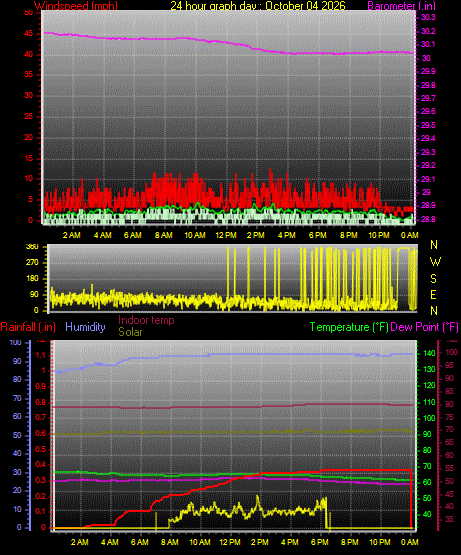This screenshot has height=555, width=461.
Task: Click the 45 windspeed axis value
Action: pos(29,34)
